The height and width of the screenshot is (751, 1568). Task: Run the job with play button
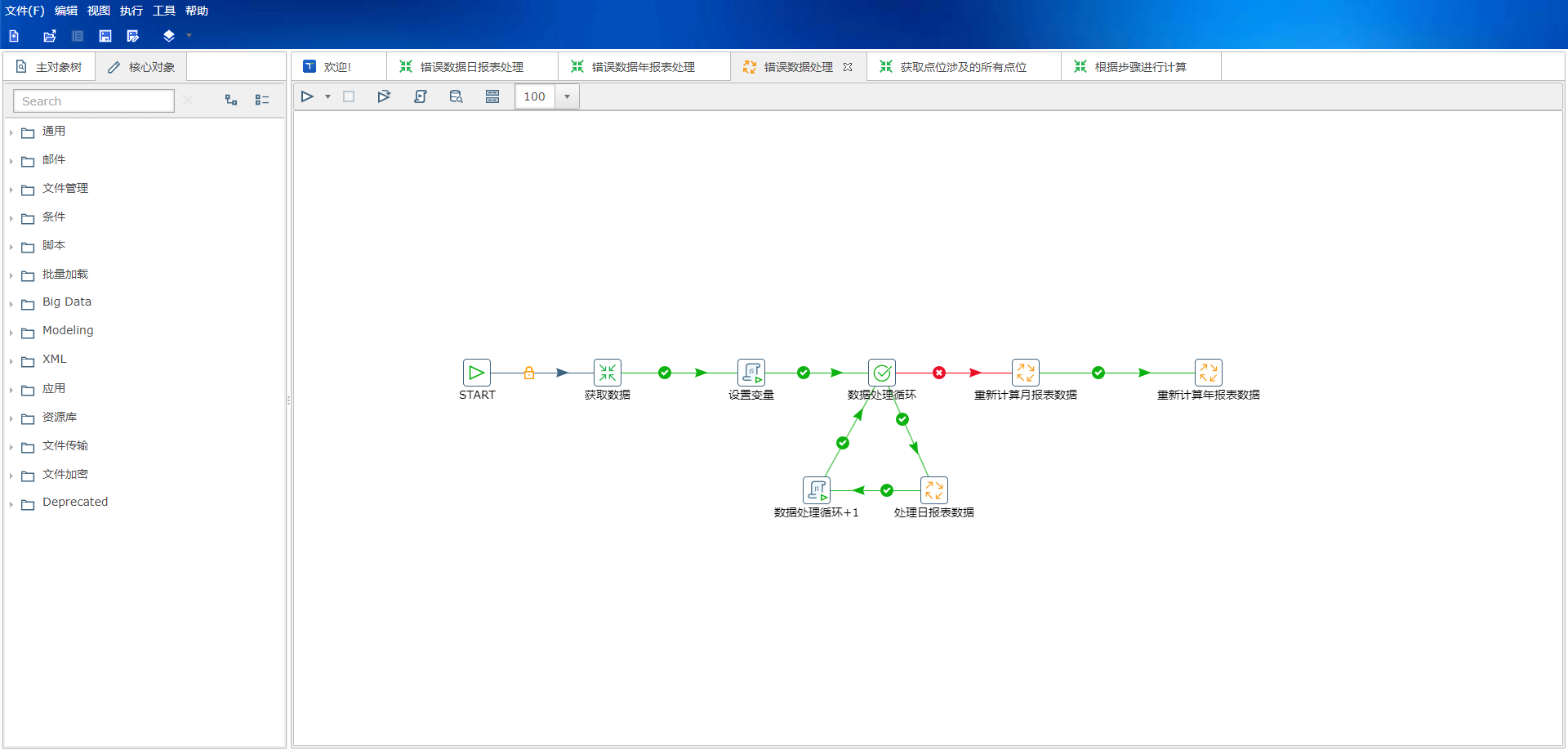[307, 96]
